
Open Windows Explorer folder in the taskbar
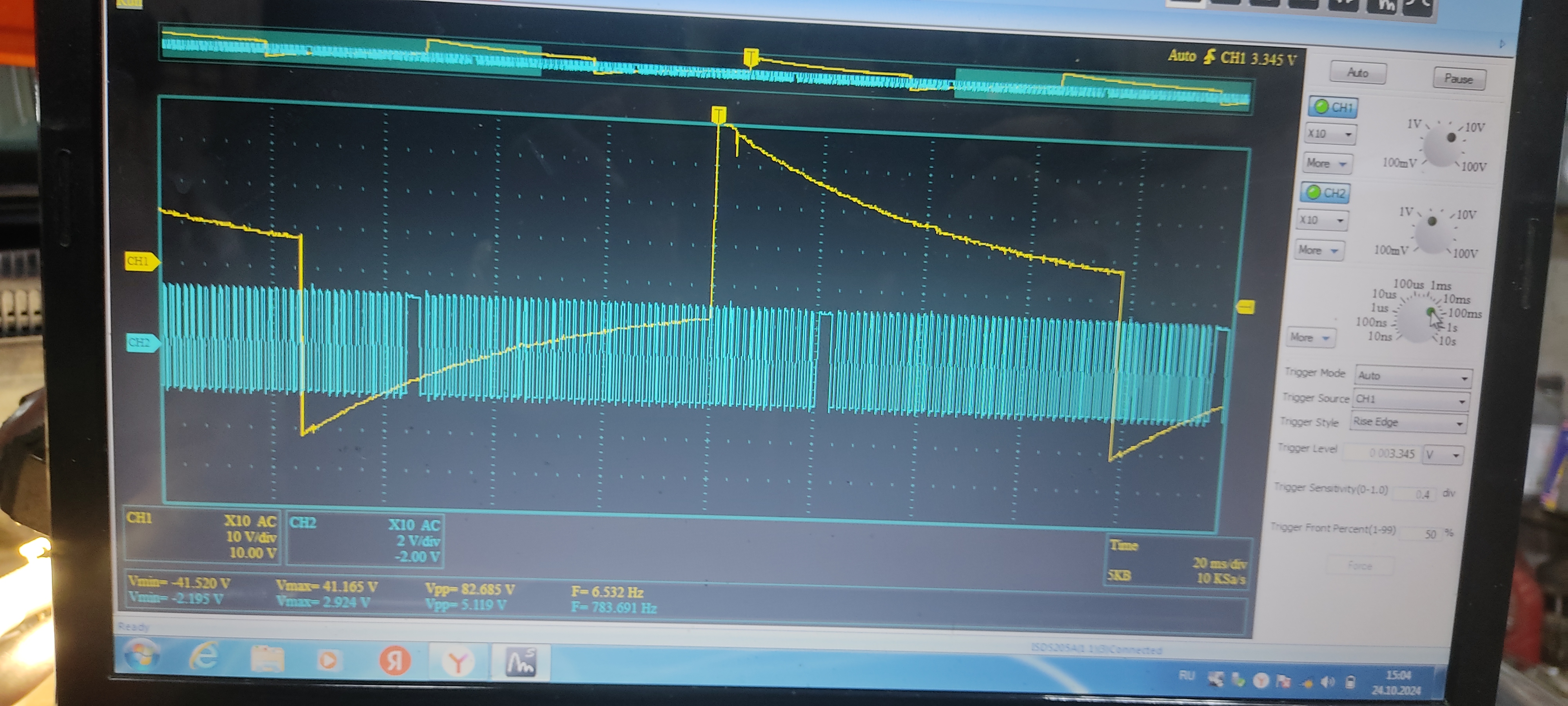pos(268,659)
